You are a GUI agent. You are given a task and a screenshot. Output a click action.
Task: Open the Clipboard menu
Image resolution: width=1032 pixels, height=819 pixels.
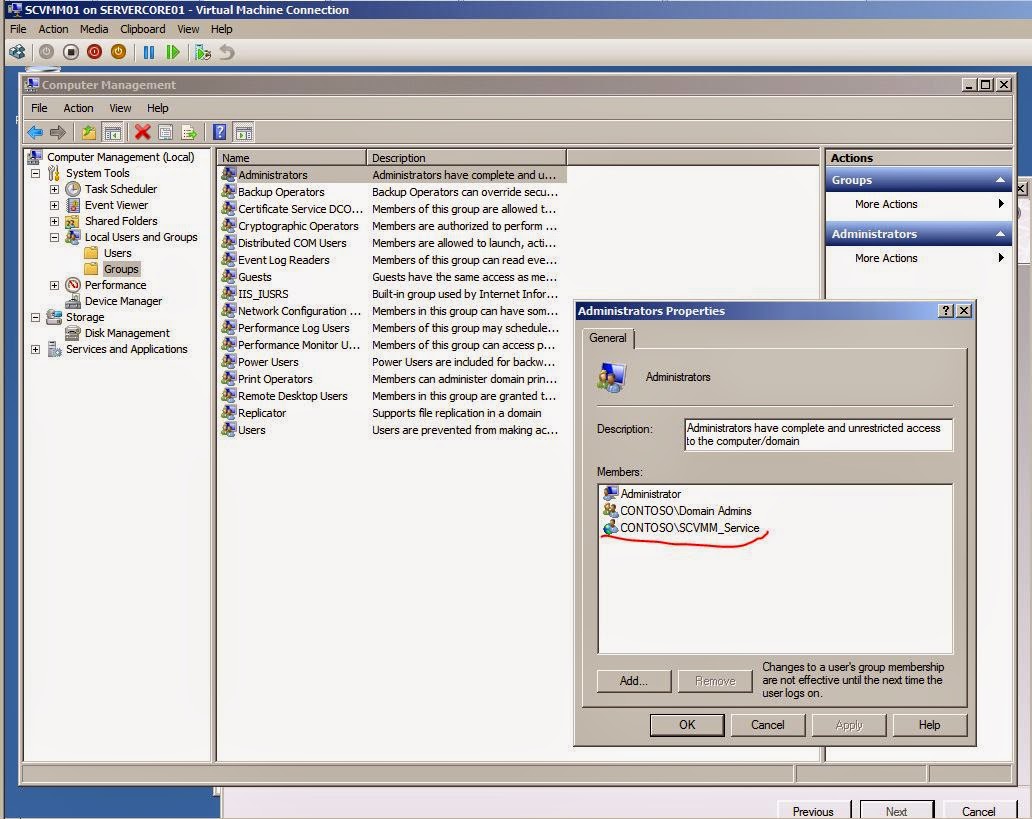[x=143, y=29]
